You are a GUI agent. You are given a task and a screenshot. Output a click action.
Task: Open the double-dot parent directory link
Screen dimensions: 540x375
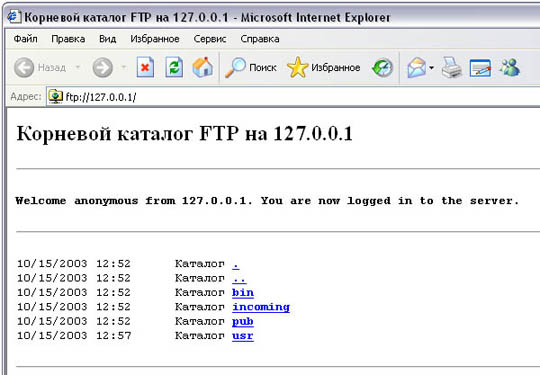tap(239, 278)
